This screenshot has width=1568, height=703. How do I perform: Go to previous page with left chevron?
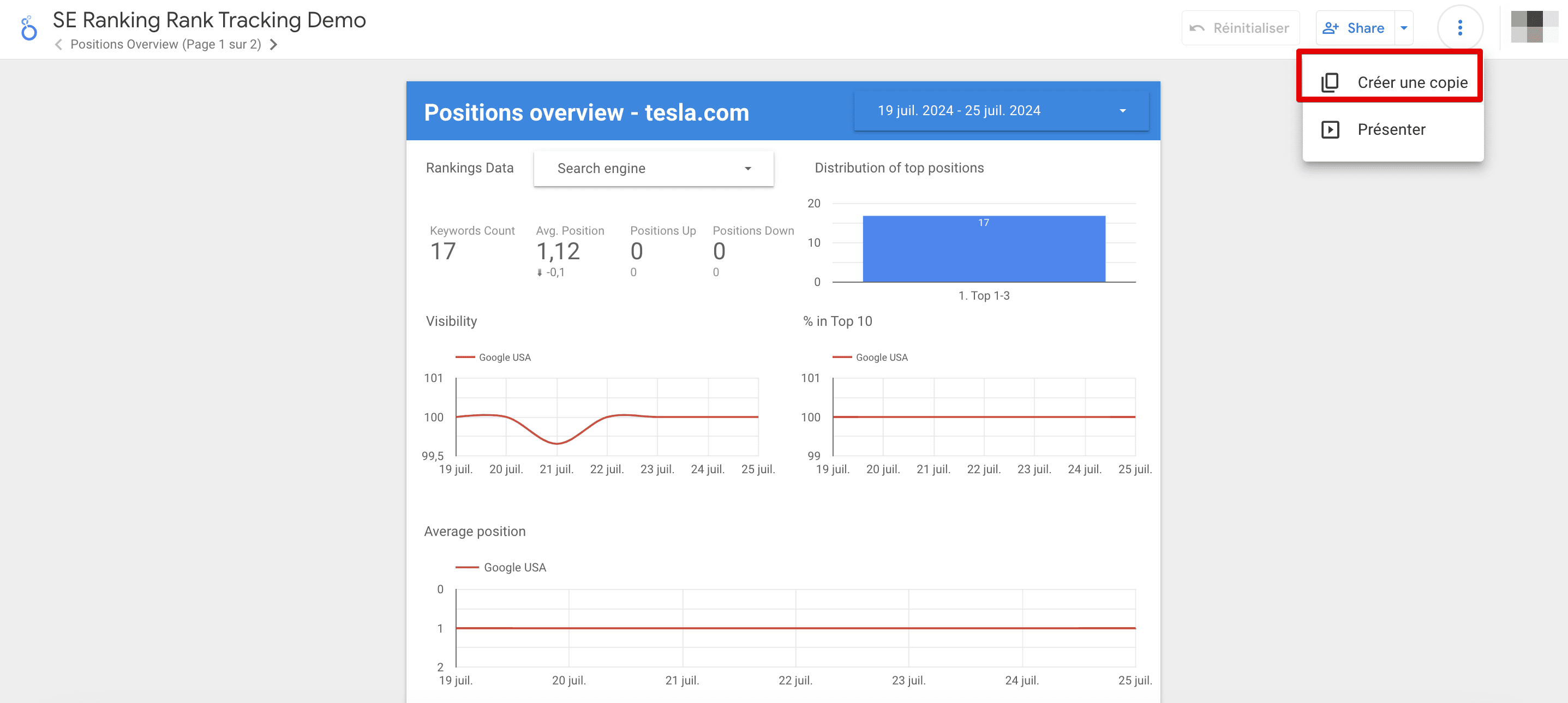(x=58, y=44)
